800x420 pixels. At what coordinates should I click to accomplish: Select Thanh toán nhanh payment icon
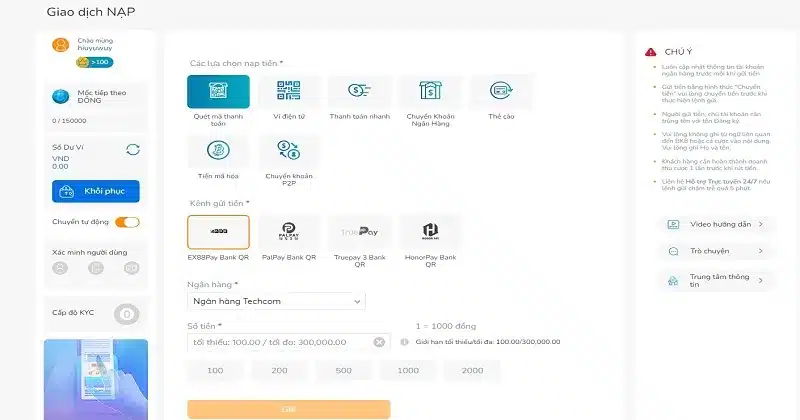coord(360,92)
